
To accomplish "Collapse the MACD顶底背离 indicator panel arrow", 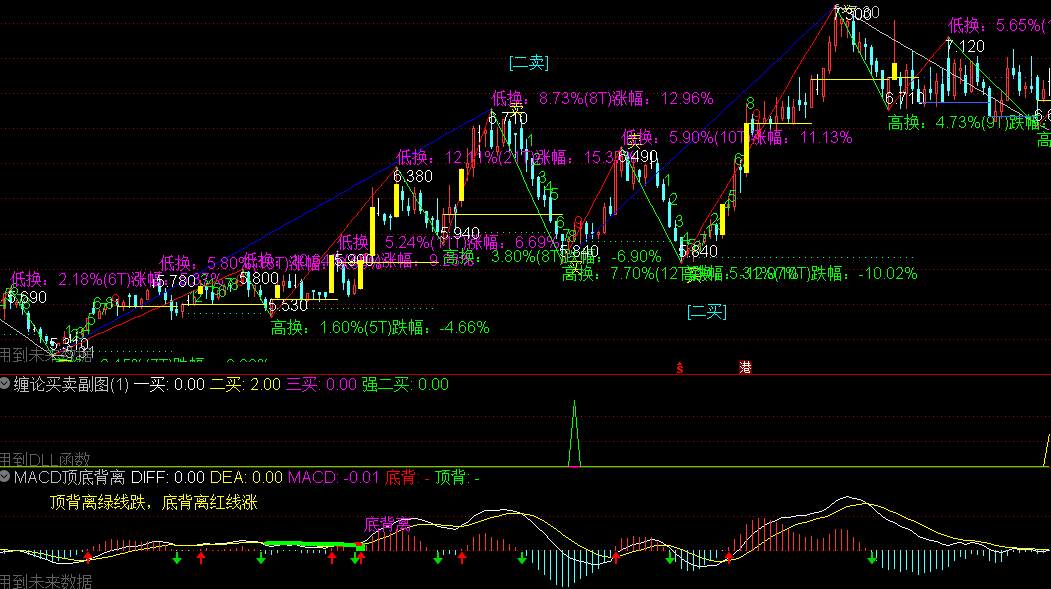I will click(5, 477).
